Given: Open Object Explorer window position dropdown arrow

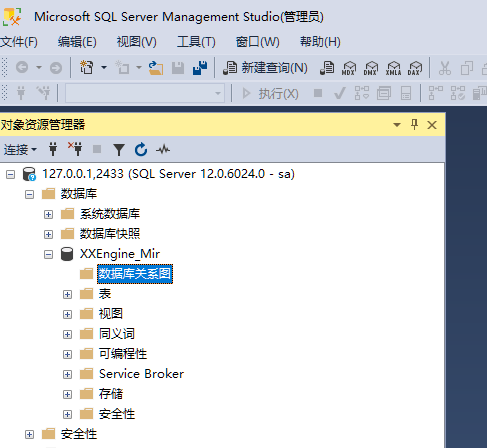Looking at the screenshot, I should (397, 125).
